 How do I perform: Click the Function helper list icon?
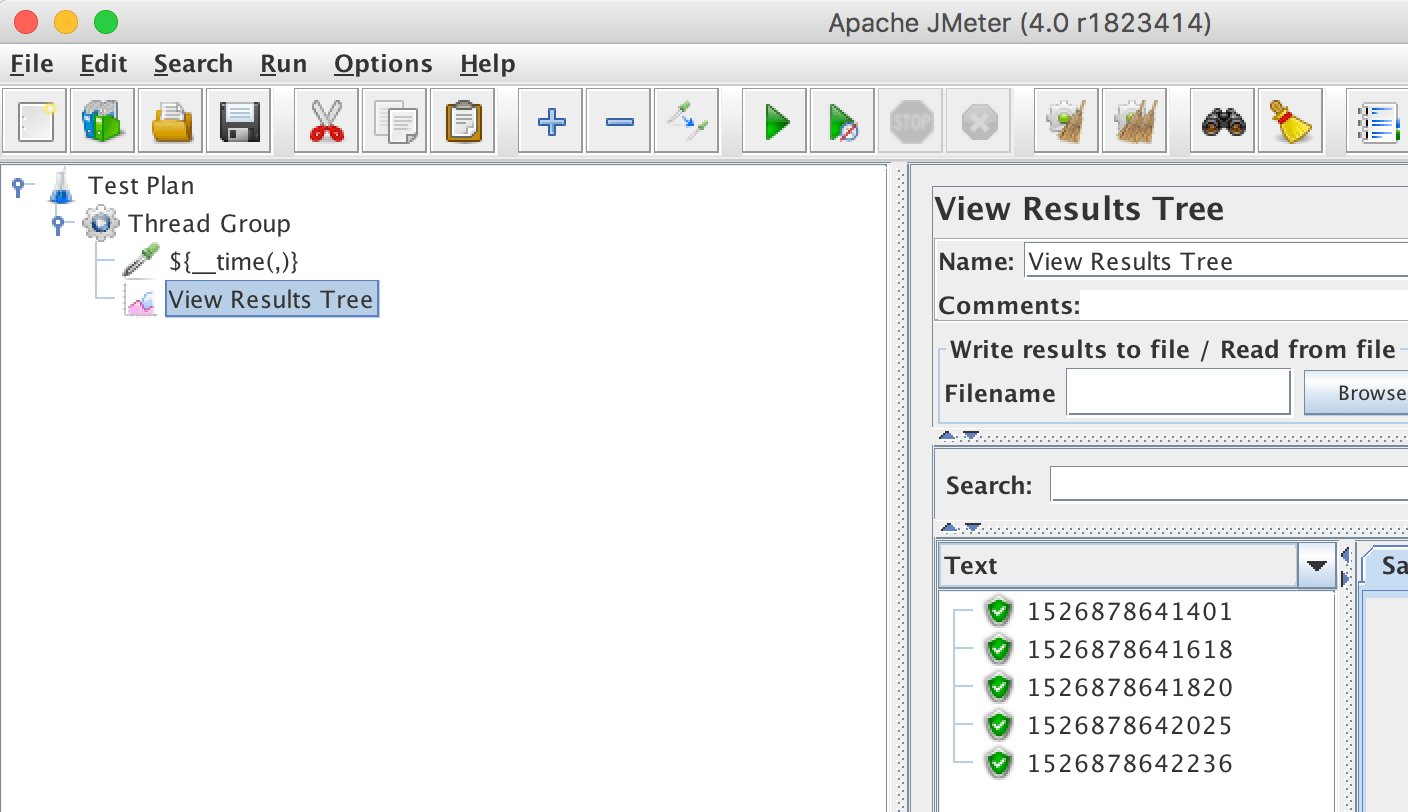click(1378, 121)
